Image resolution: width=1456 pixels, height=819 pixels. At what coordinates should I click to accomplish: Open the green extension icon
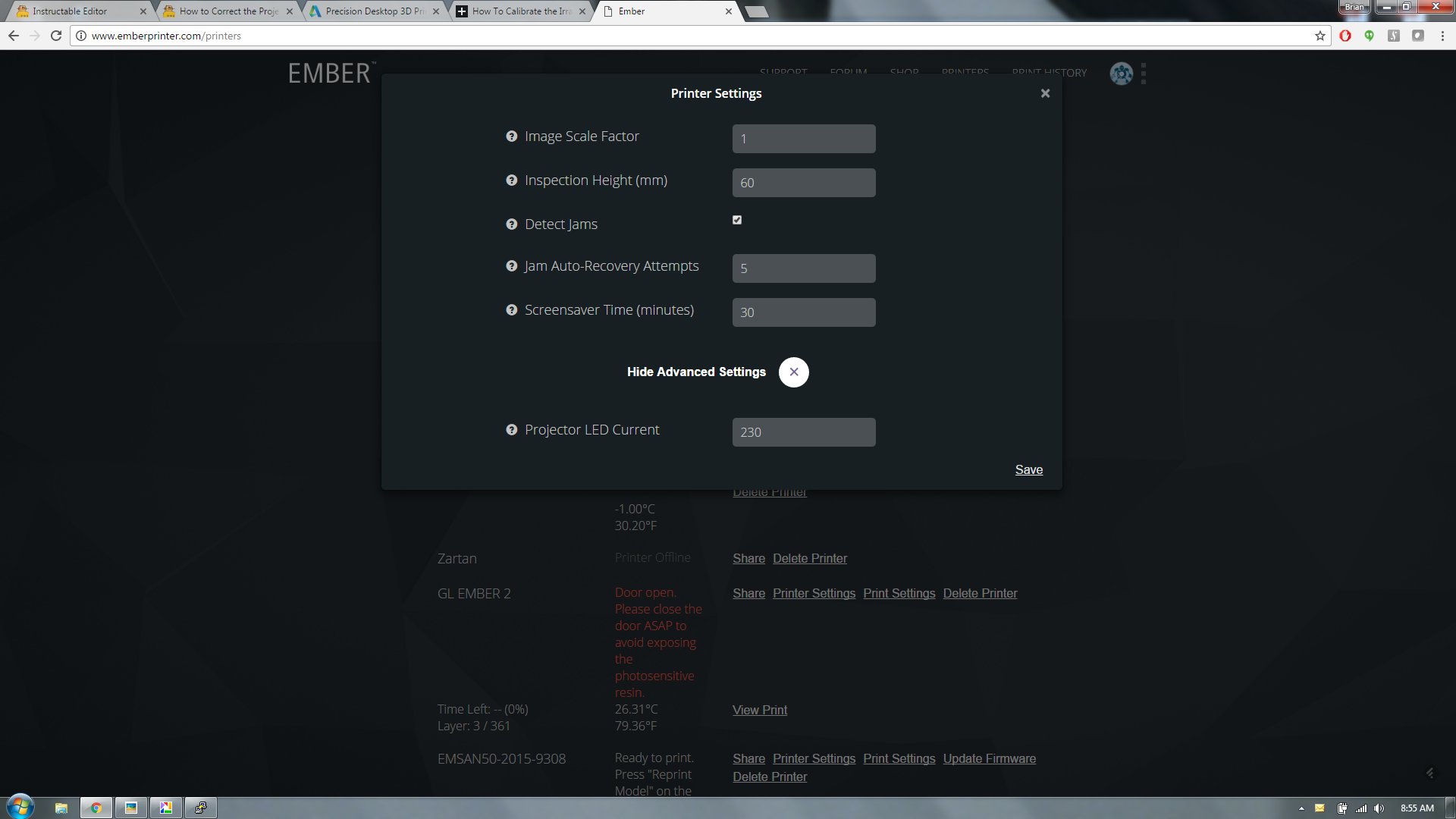point(1370,36)
